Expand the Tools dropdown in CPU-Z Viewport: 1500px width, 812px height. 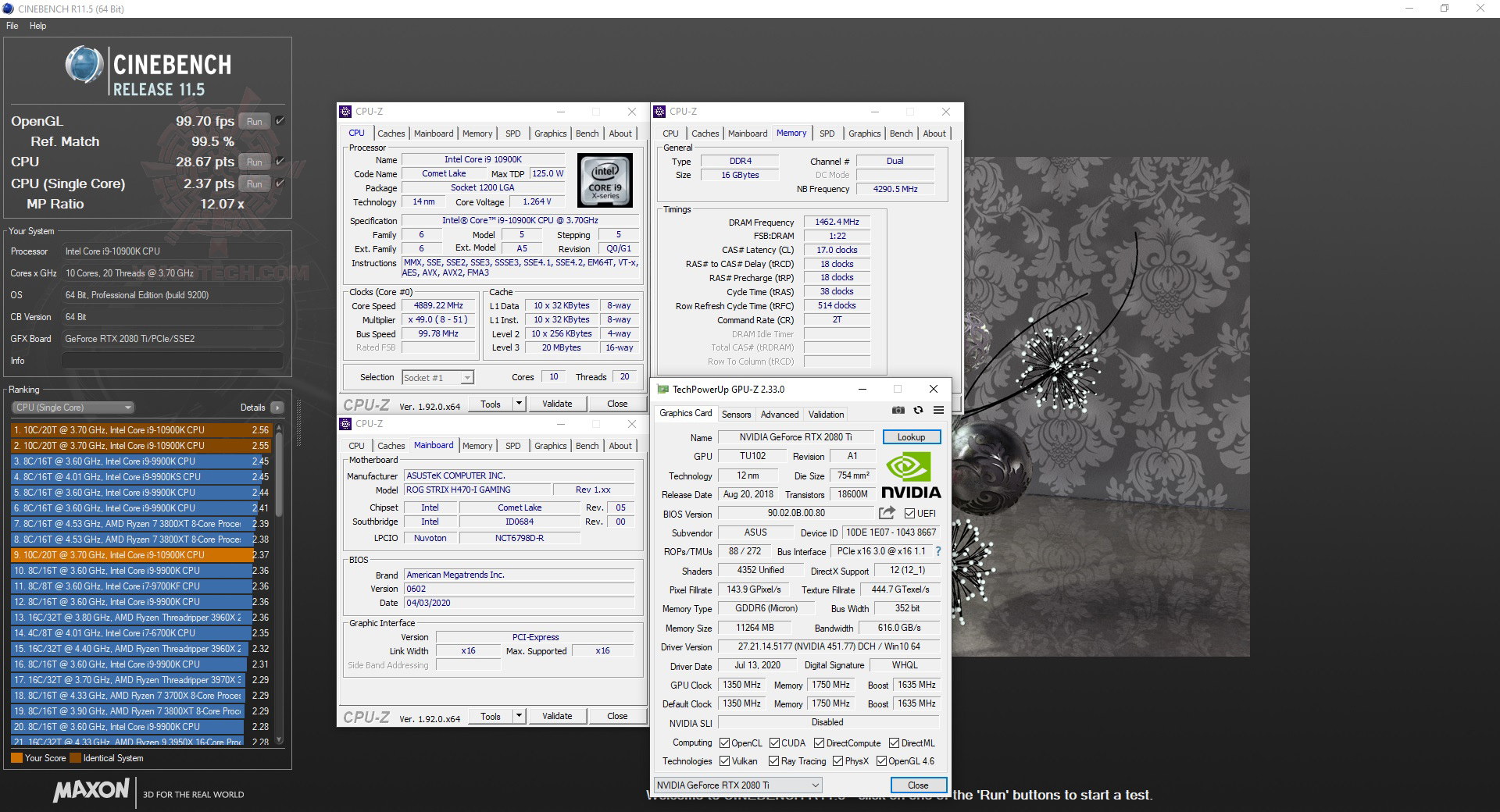[518, 404]
